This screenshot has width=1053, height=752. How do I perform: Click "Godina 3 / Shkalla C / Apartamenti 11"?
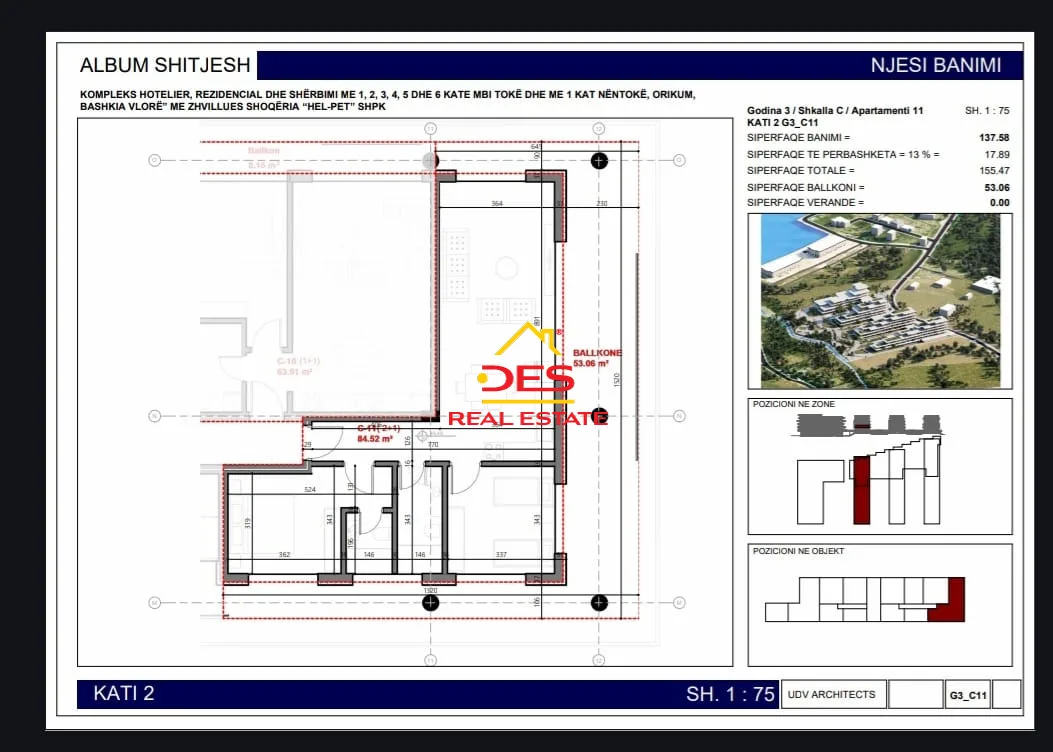835,111
